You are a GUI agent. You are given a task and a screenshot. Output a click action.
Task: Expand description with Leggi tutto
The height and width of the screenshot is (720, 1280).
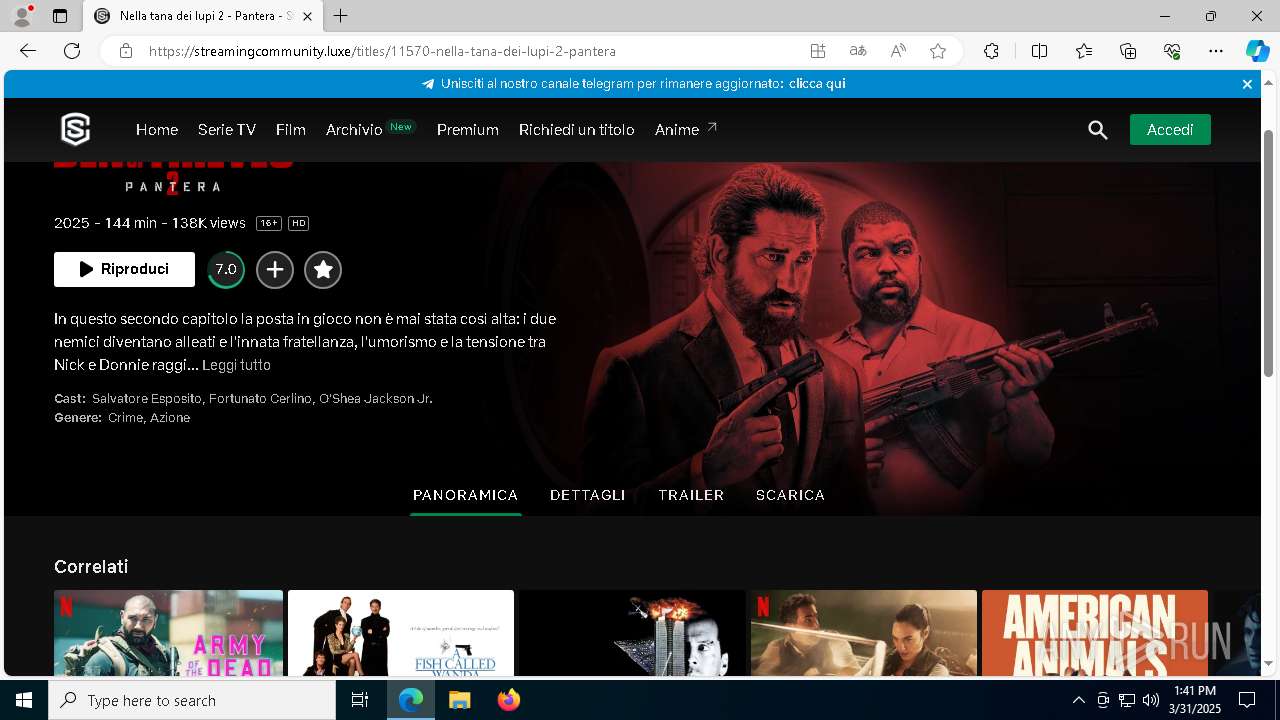pyautogui.click(x=236, y=365)
